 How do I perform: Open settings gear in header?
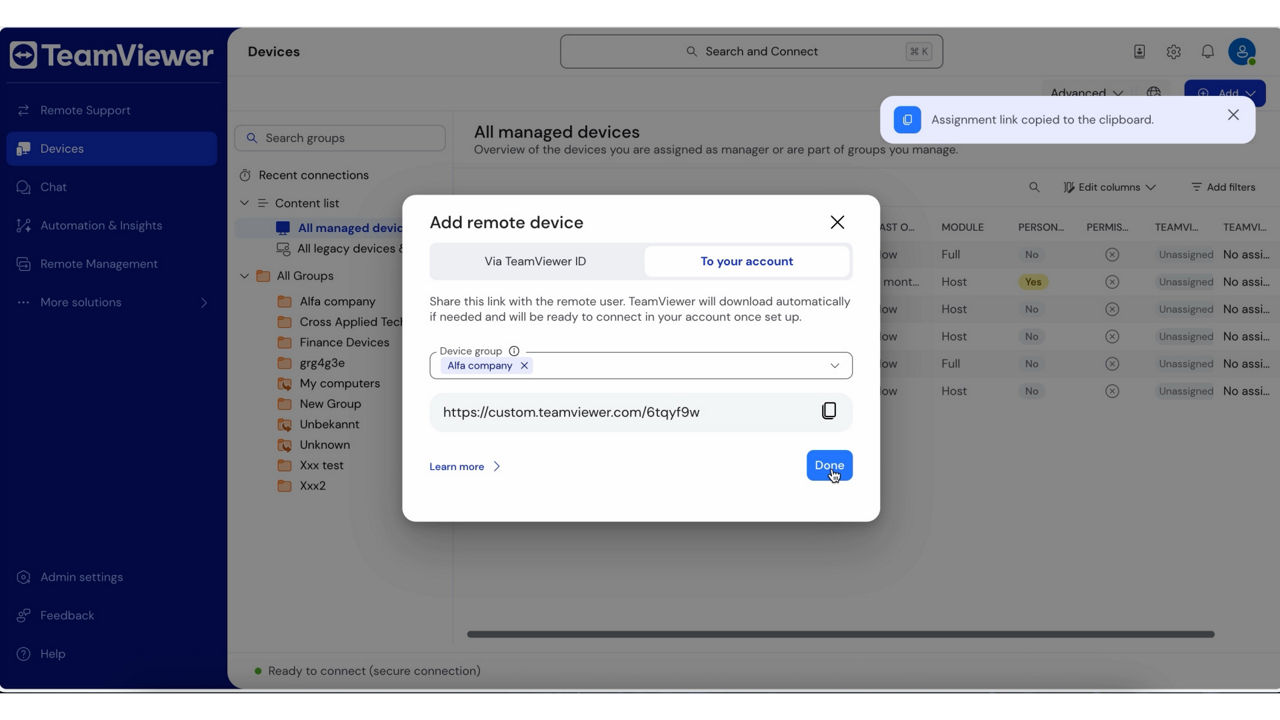coord(1174,51)
